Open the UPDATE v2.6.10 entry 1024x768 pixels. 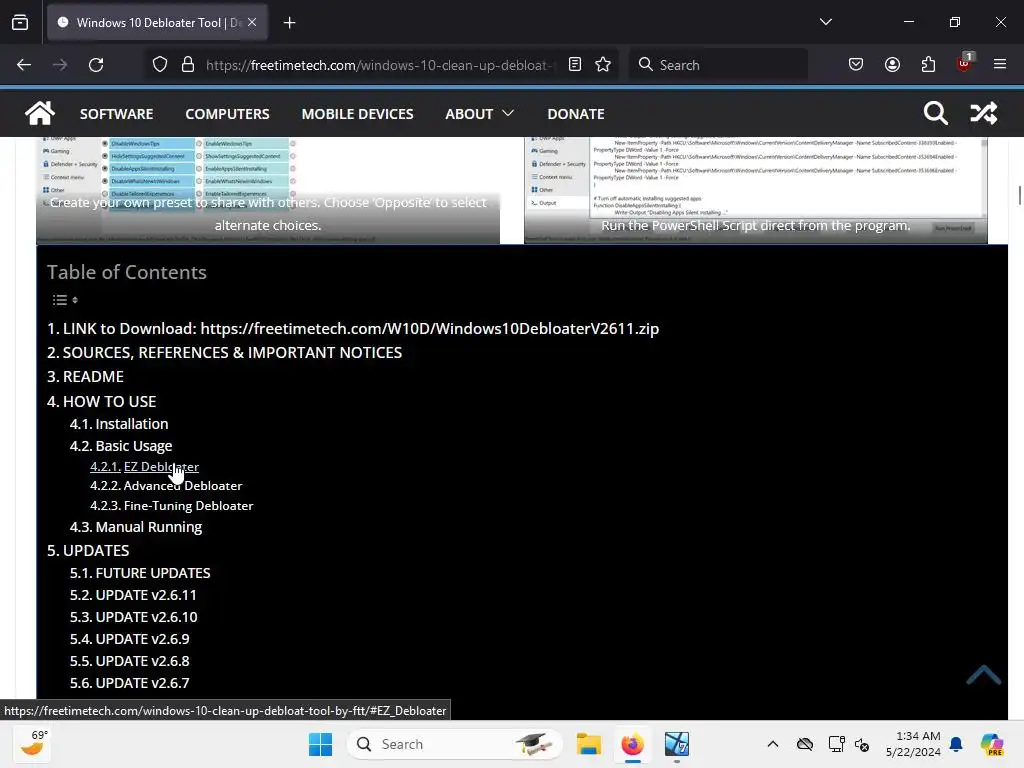point(133,617)
